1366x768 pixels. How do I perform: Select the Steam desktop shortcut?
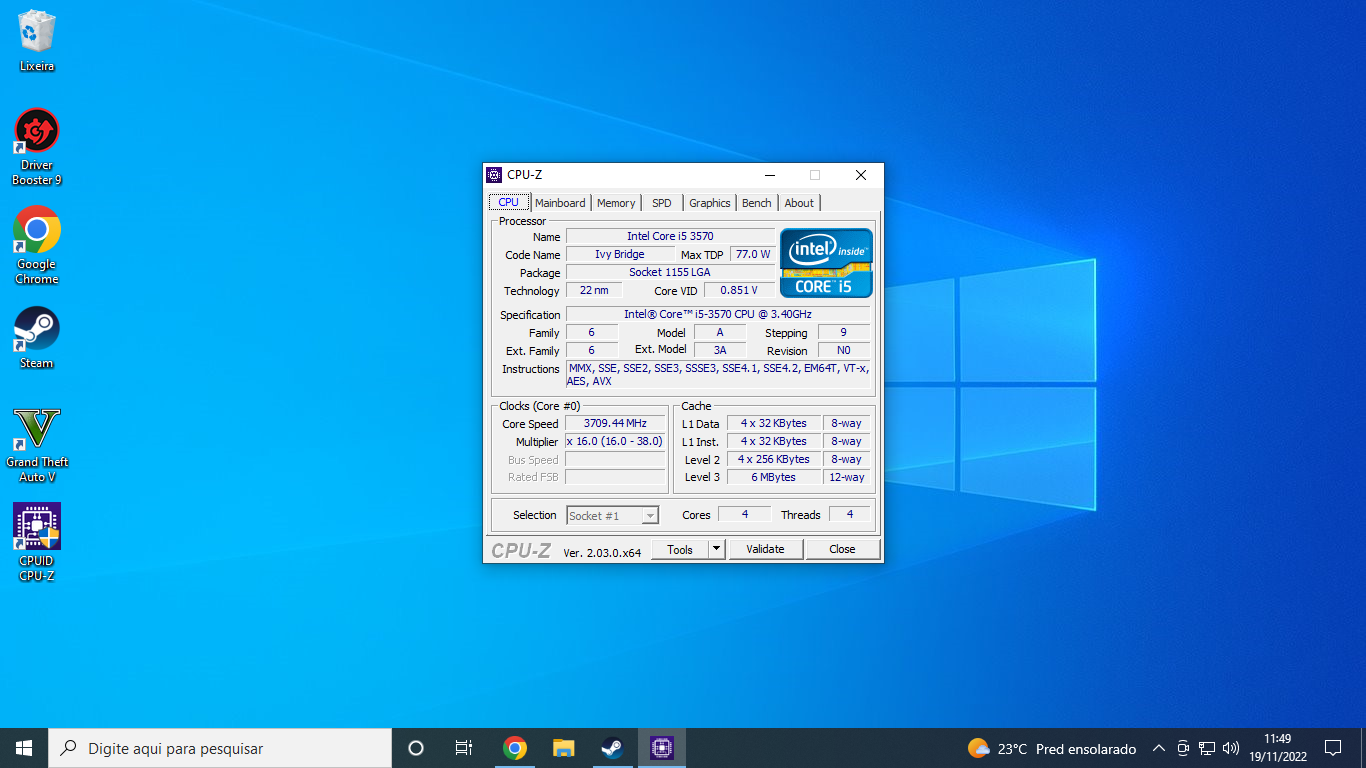click(37, 337)
